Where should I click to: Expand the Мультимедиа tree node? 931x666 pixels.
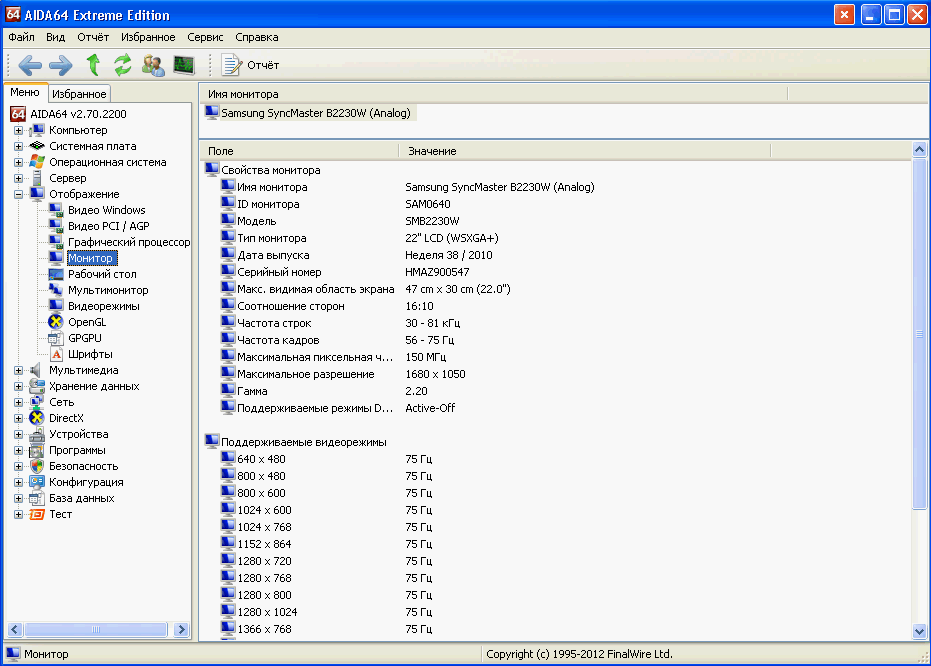(x=18, y=370)
